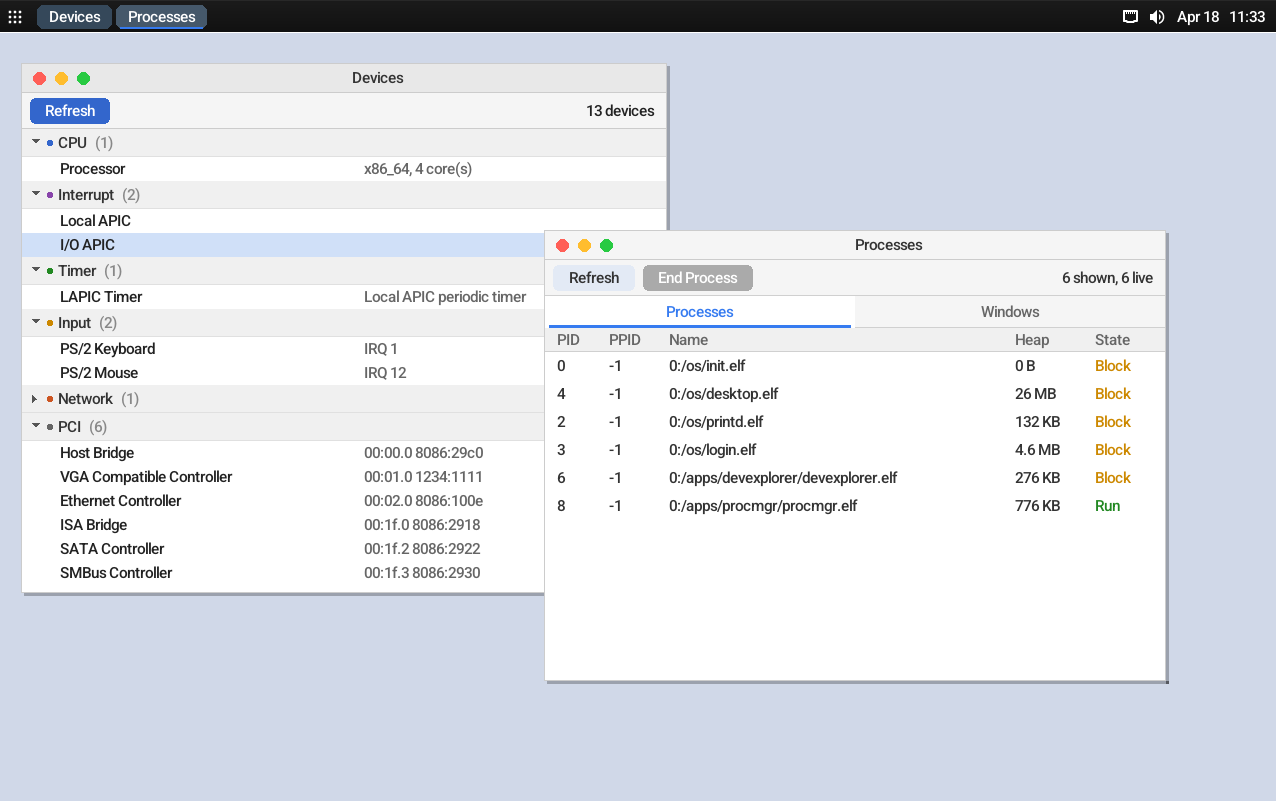Click the speaker volume tray icon
This screenshot has height=801, width=1276.
[1157, 17]
